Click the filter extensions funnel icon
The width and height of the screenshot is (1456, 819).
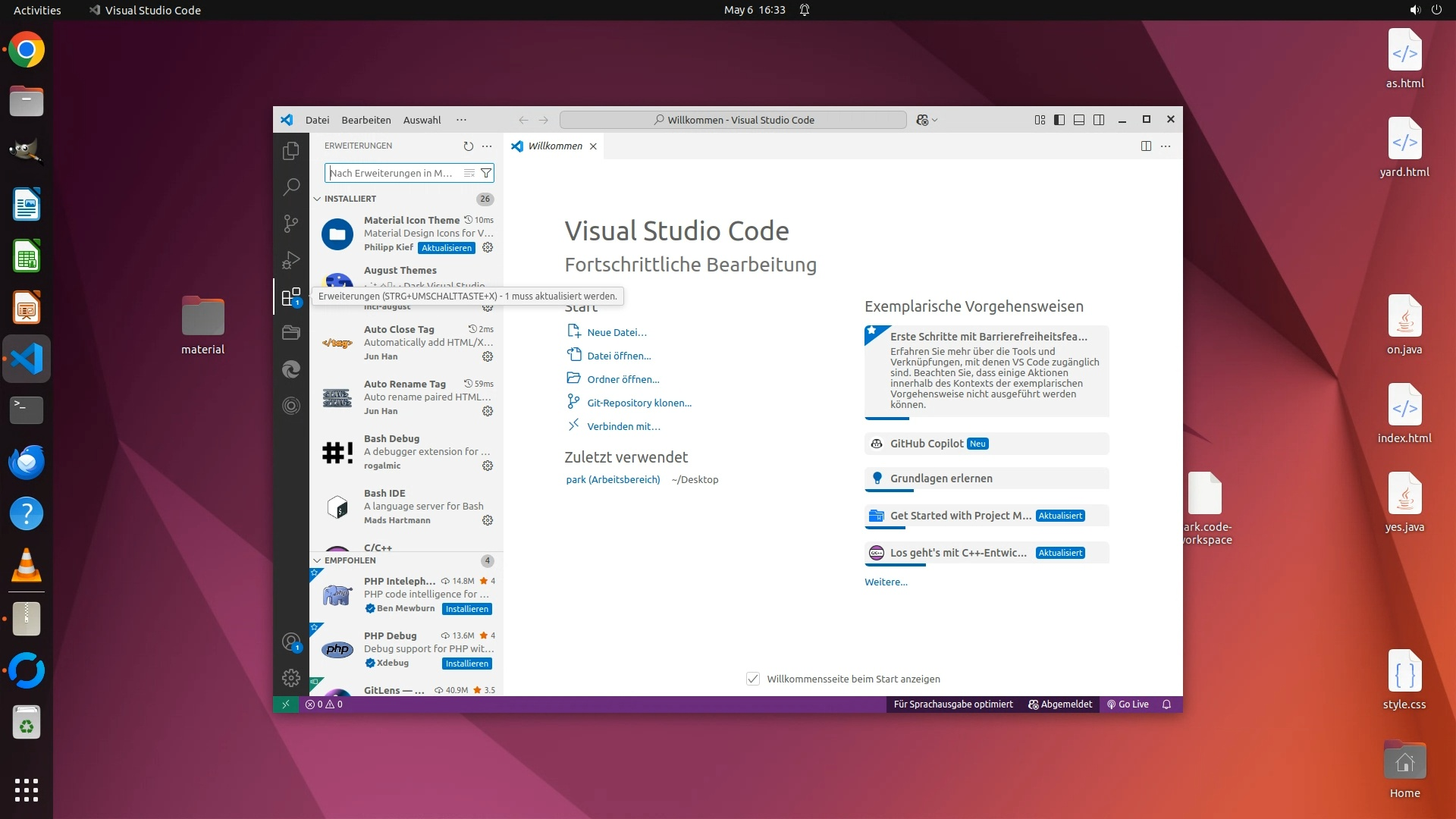[x=486, y=173]
